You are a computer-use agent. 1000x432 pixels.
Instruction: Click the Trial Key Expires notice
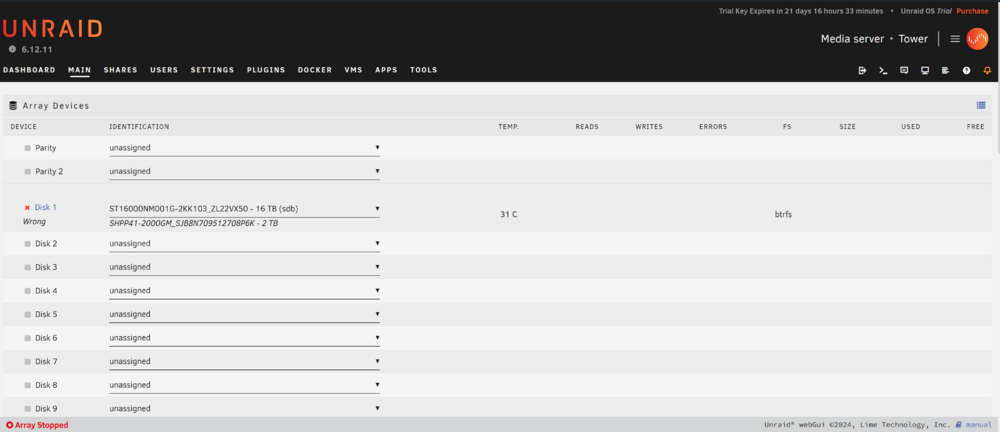tap(800, 11)
